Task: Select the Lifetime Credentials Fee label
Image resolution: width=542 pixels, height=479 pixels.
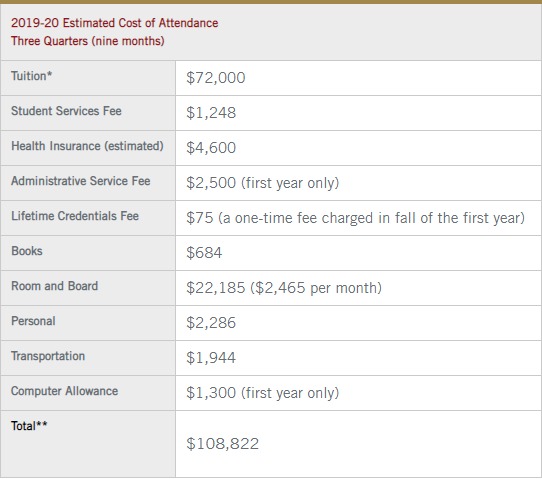Action: click(x=75, y=216)
